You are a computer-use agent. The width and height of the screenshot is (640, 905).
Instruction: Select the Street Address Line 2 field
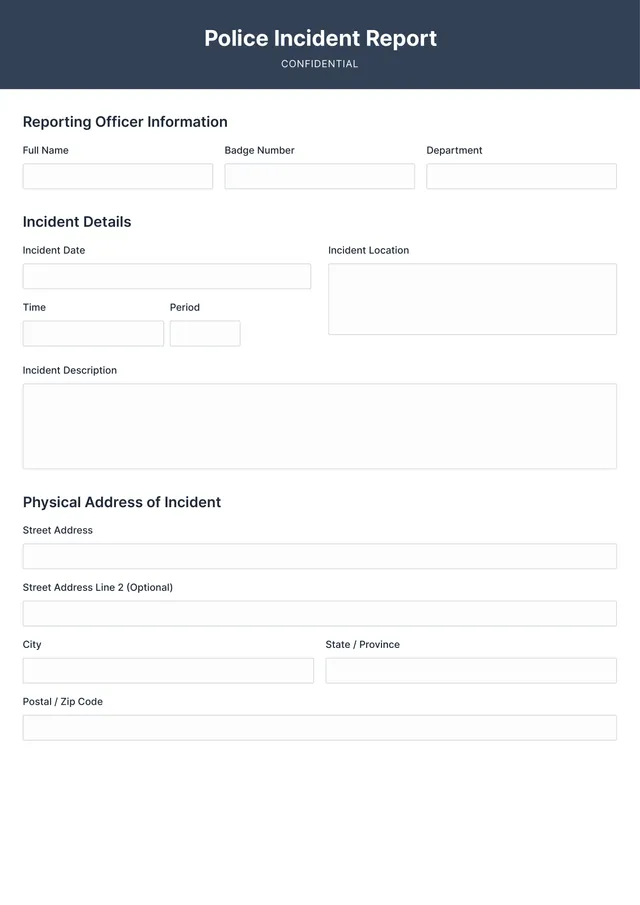click(319, 613)
